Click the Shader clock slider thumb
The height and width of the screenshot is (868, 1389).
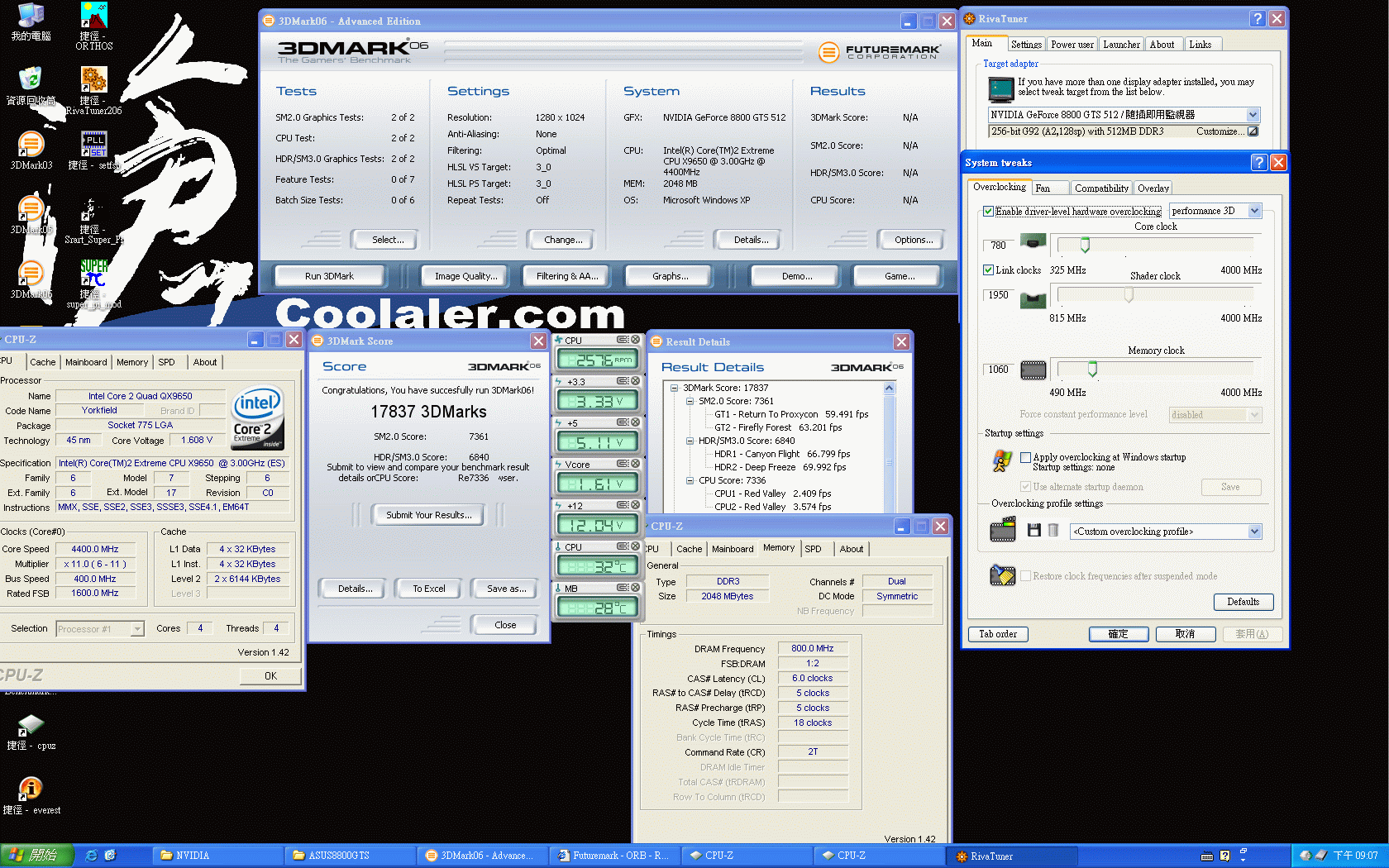(x=1128, y=294)
